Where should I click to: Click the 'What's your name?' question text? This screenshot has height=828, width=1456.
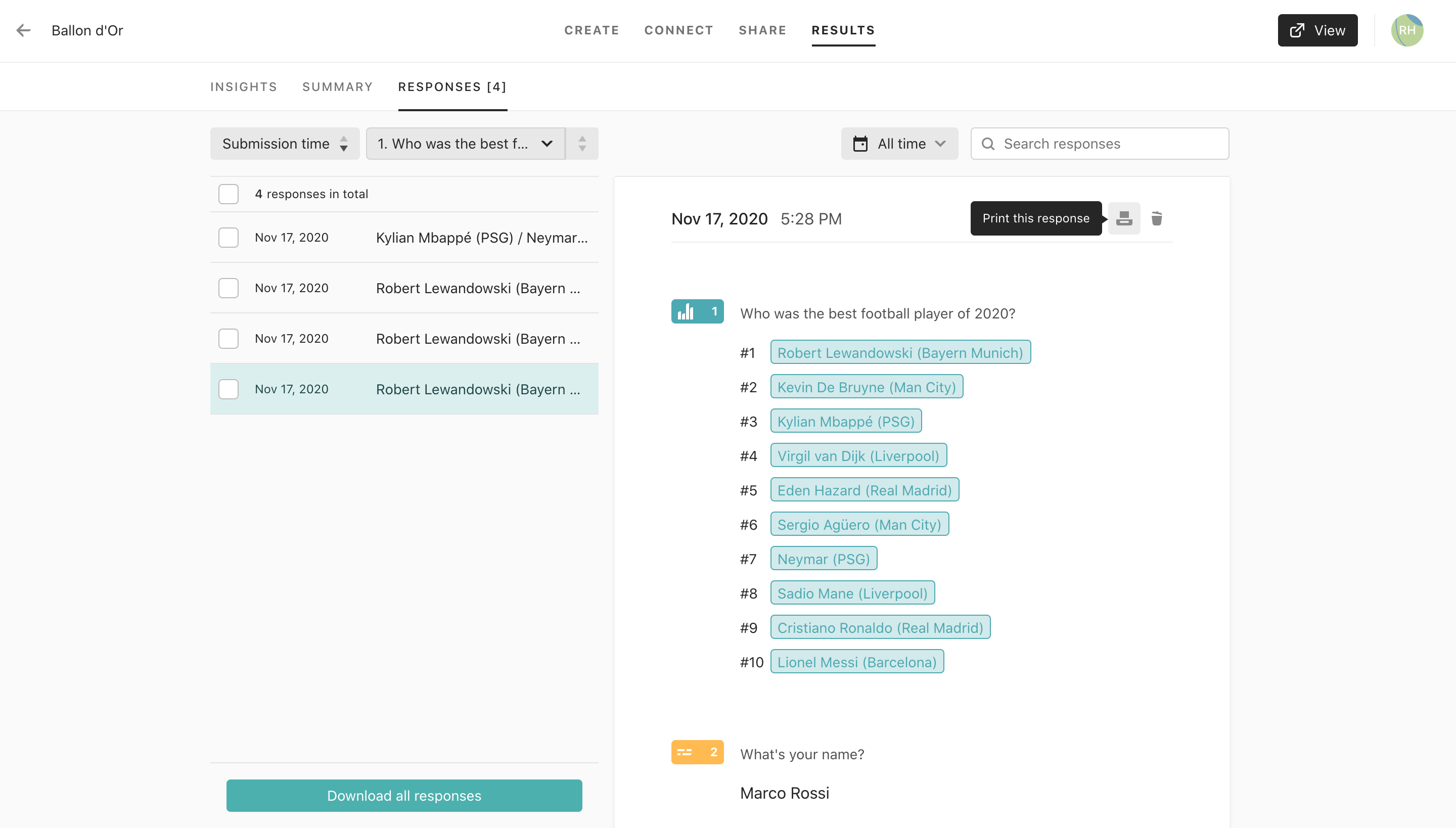click(802, 754)
